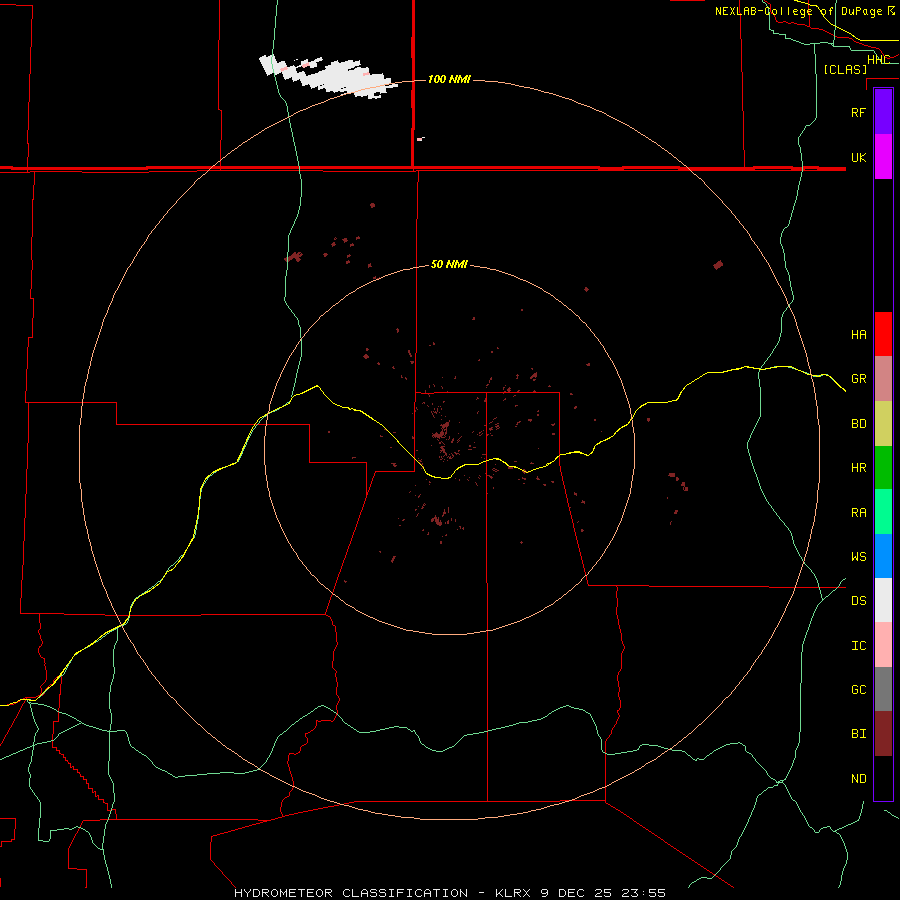Click the '9 DEC 25' date text
This screenshot has height=900, width=900.
click(x=576, y=893)
